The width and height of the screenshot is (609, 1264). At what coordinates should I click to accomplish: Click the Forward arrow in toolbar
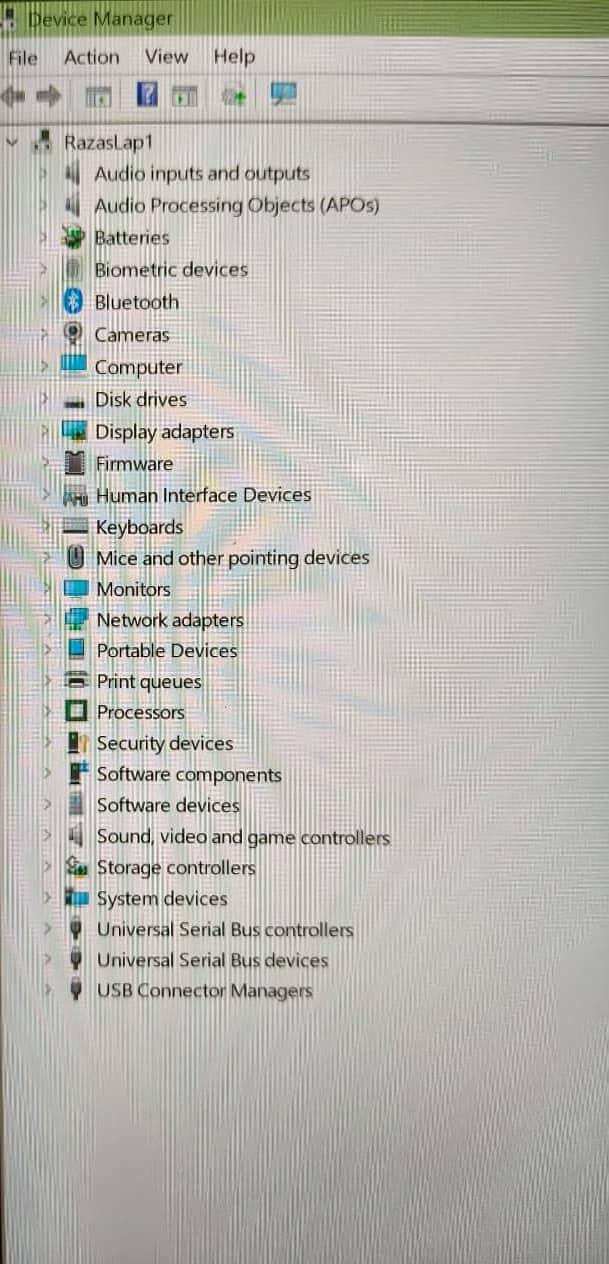pos(48,96)
